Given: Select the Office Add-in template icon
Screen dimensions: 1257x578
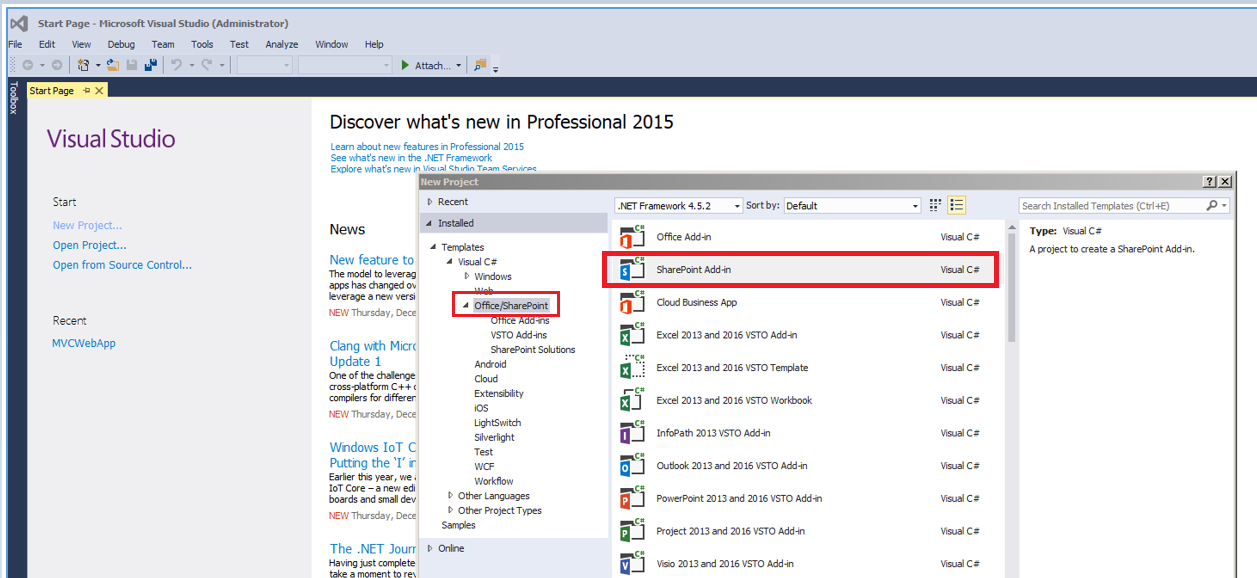Looking at the screenshot, I should pyautogui.click(x=632, y=238).
